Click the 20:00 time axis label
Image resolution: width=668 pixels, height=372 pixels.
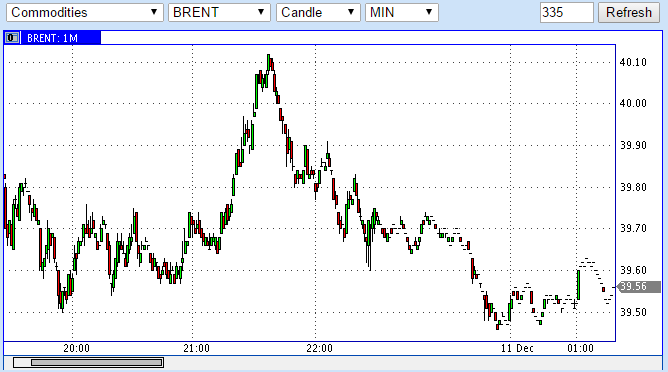coord(77,349)
